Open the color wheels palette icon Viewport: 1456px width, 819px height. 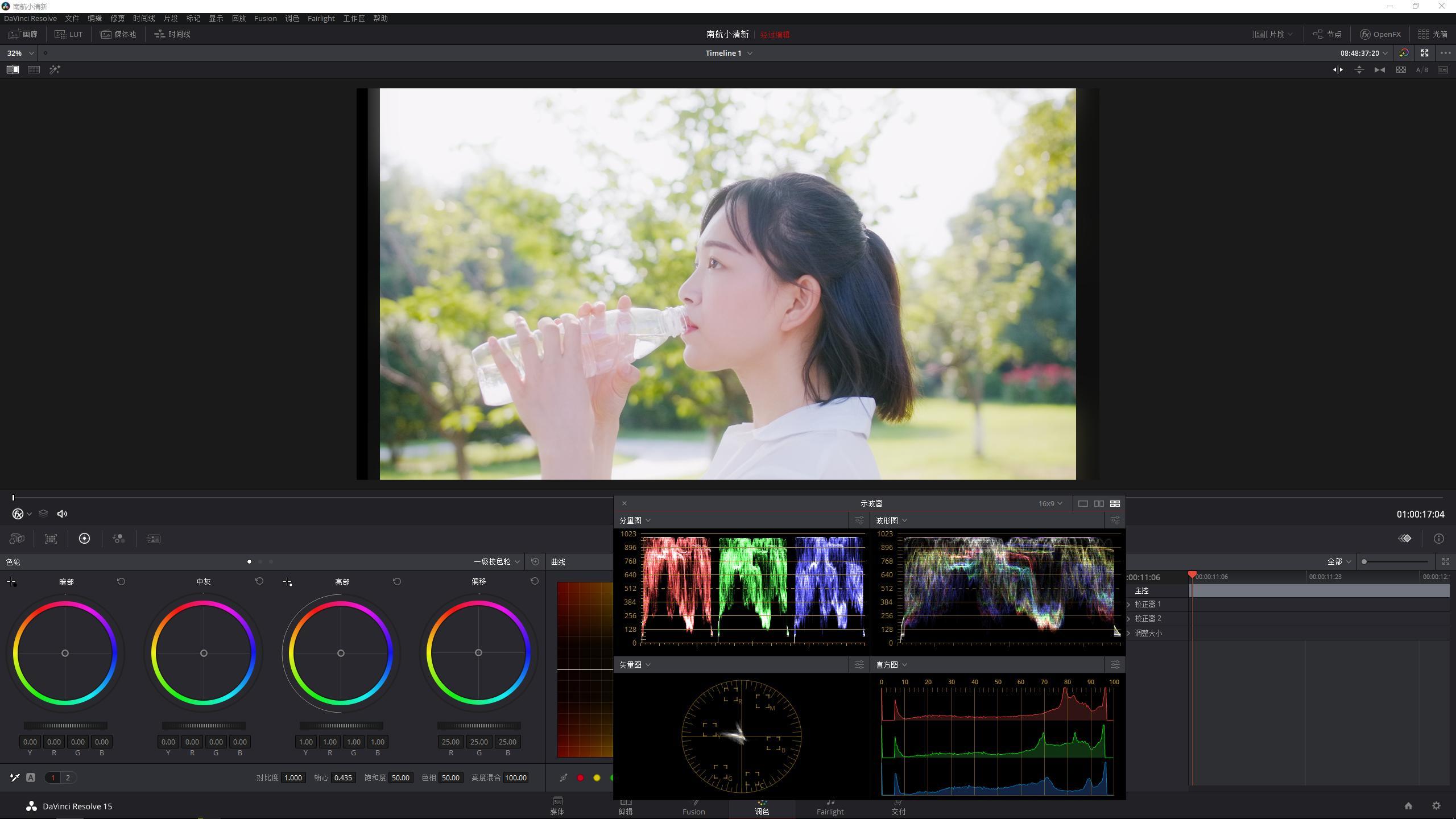coord(84,539)
